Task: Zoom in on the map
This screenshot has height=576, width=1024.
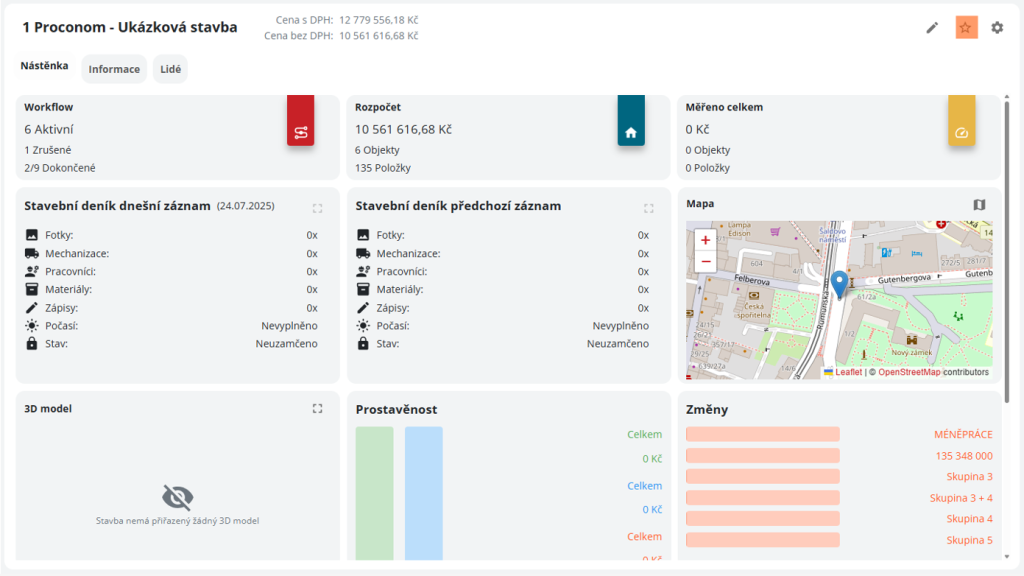Action: pos(705,240)
